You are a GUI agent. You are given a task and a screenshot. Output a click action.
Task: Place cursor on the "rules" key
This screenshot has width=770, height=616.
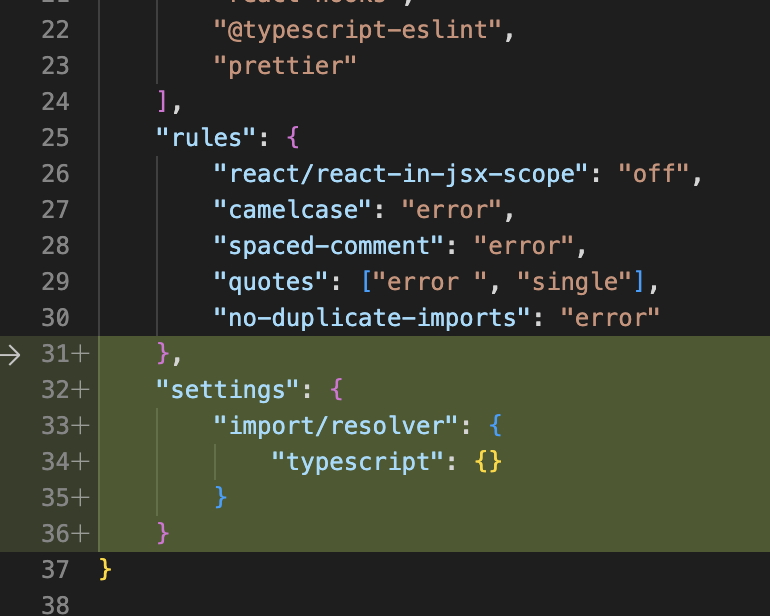click(206, 137)
